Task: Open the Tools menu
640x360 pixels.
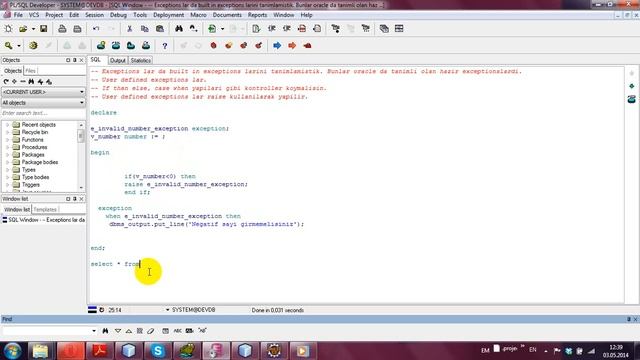Action: click(140, 15)
